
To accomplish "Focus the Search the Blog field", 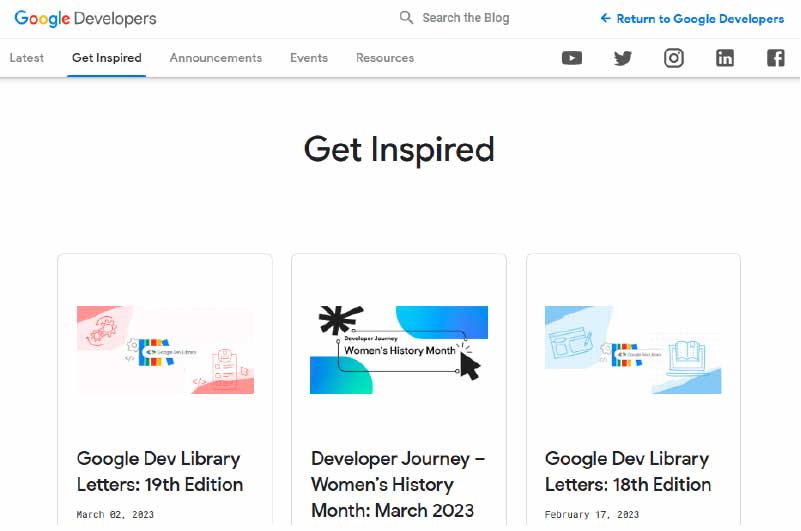I will coord(465,18).
